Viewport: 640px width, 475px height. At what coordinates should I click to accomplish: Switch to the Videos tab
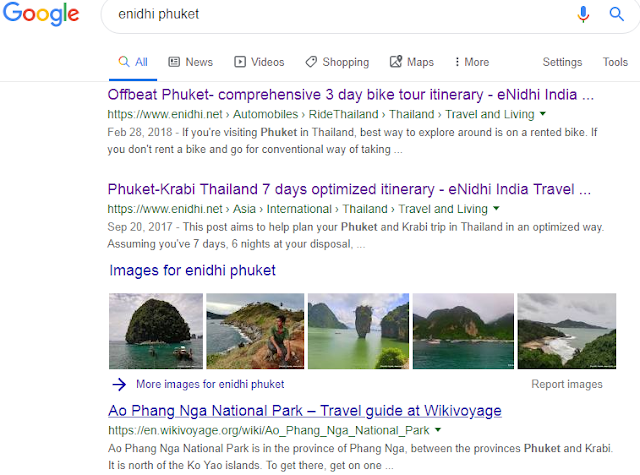click(259, 62)
